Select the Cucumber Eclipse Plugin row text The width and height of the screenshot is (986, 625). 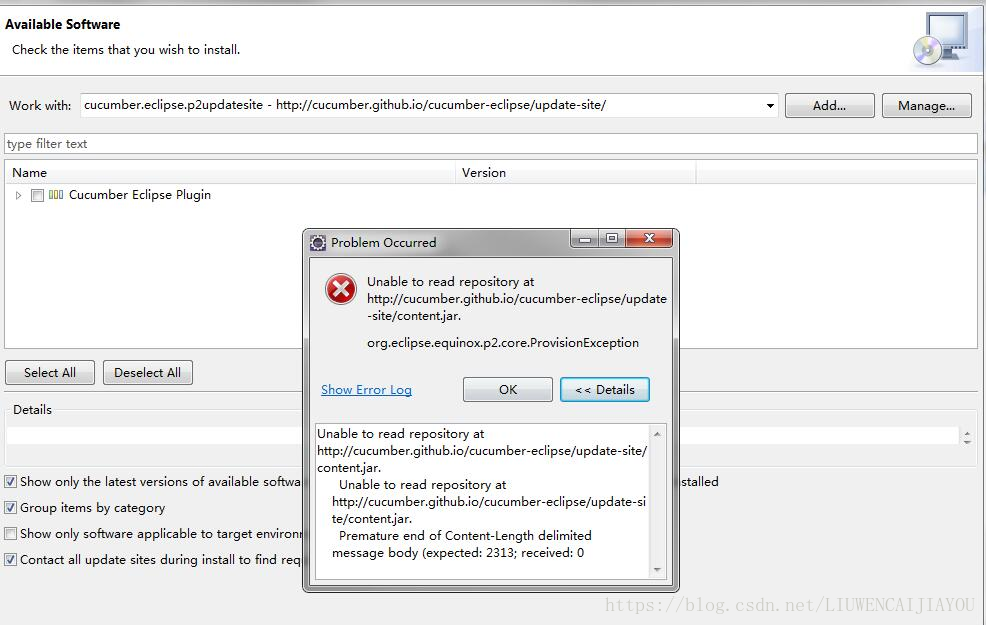coord(140,195)
